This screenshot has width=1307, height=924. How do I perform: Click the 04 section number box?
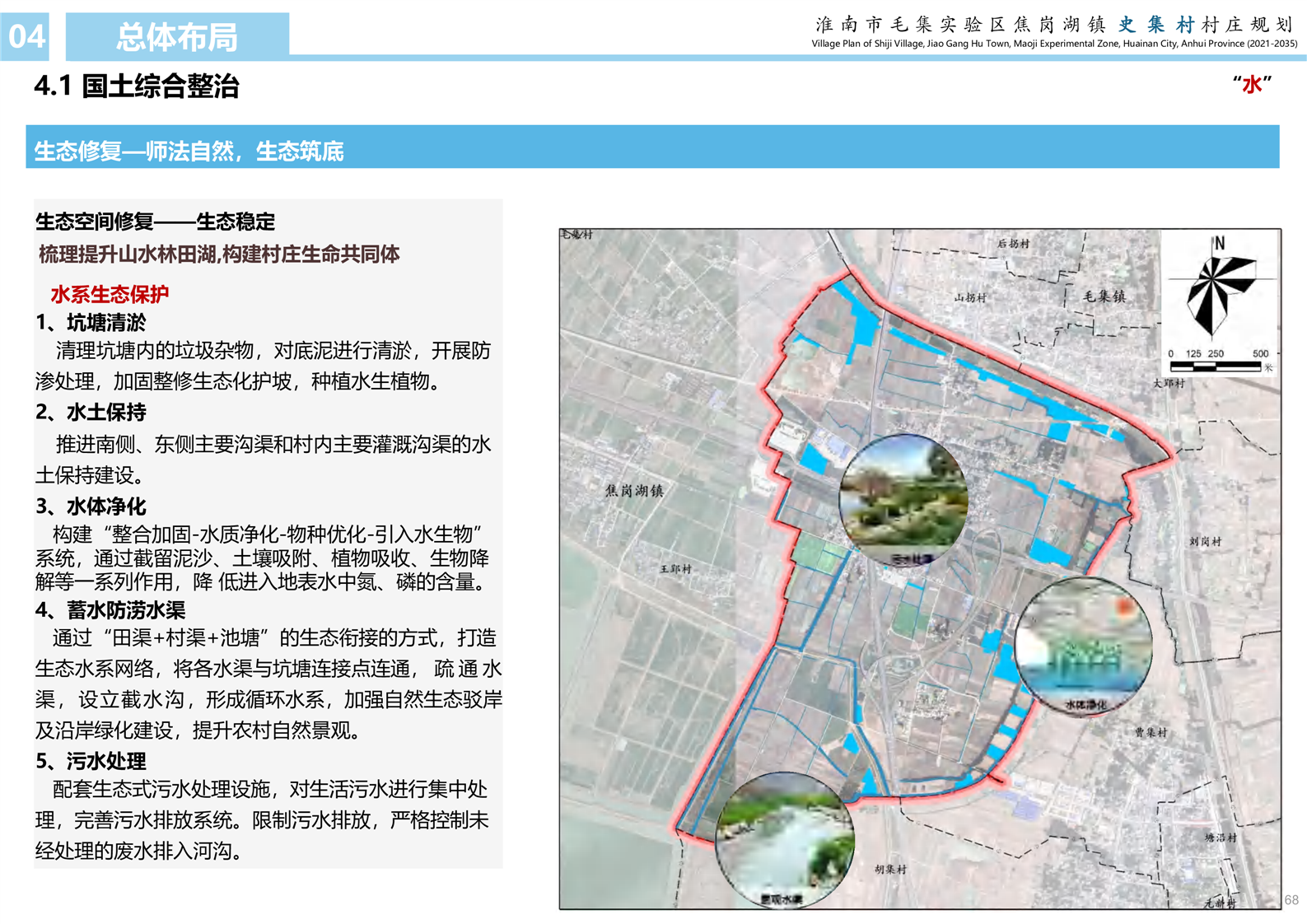(26, 37)
